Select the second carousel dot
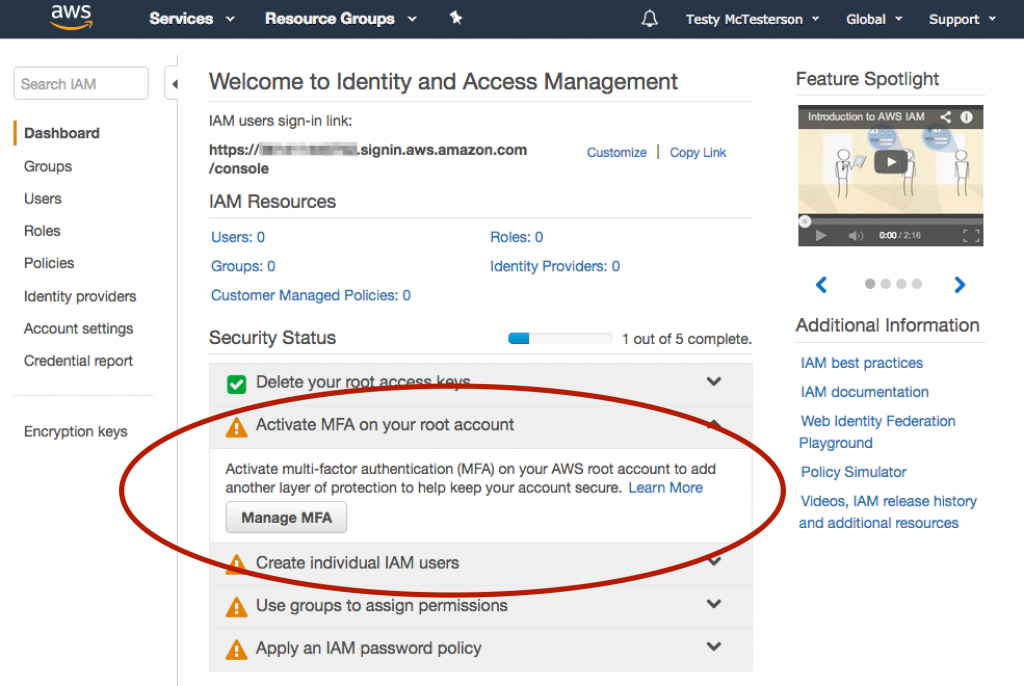This screenshot has height=686, width=1024. click(x=886, y=284)
